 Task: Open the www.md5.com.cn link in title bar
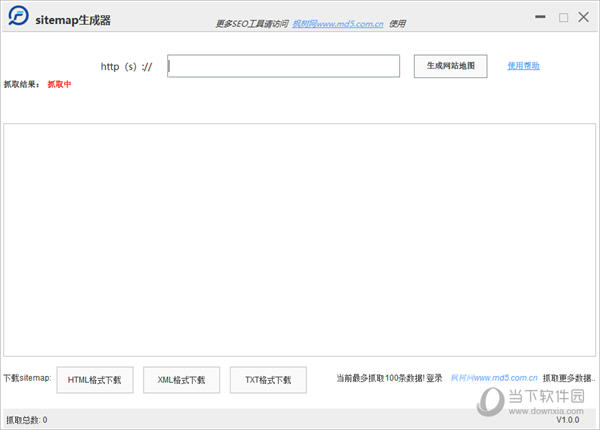338,24
